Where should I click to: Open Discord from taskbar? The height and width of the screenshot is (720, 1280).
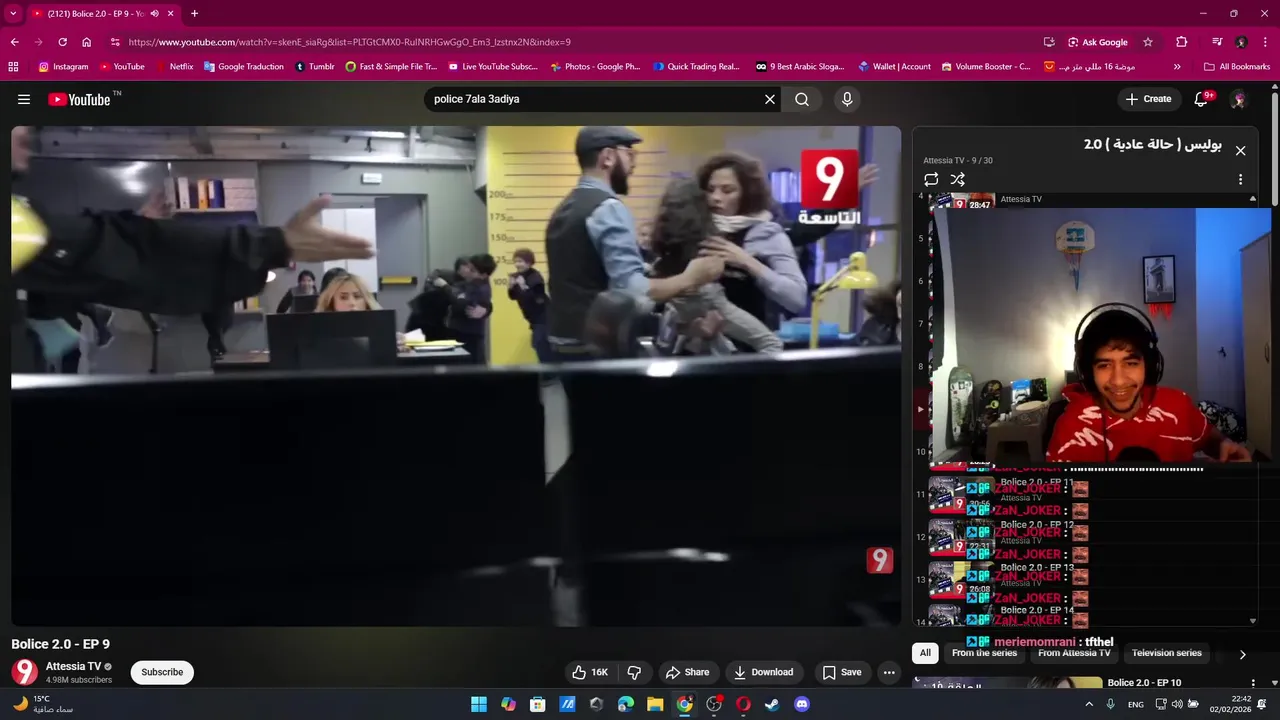[801, 704]
